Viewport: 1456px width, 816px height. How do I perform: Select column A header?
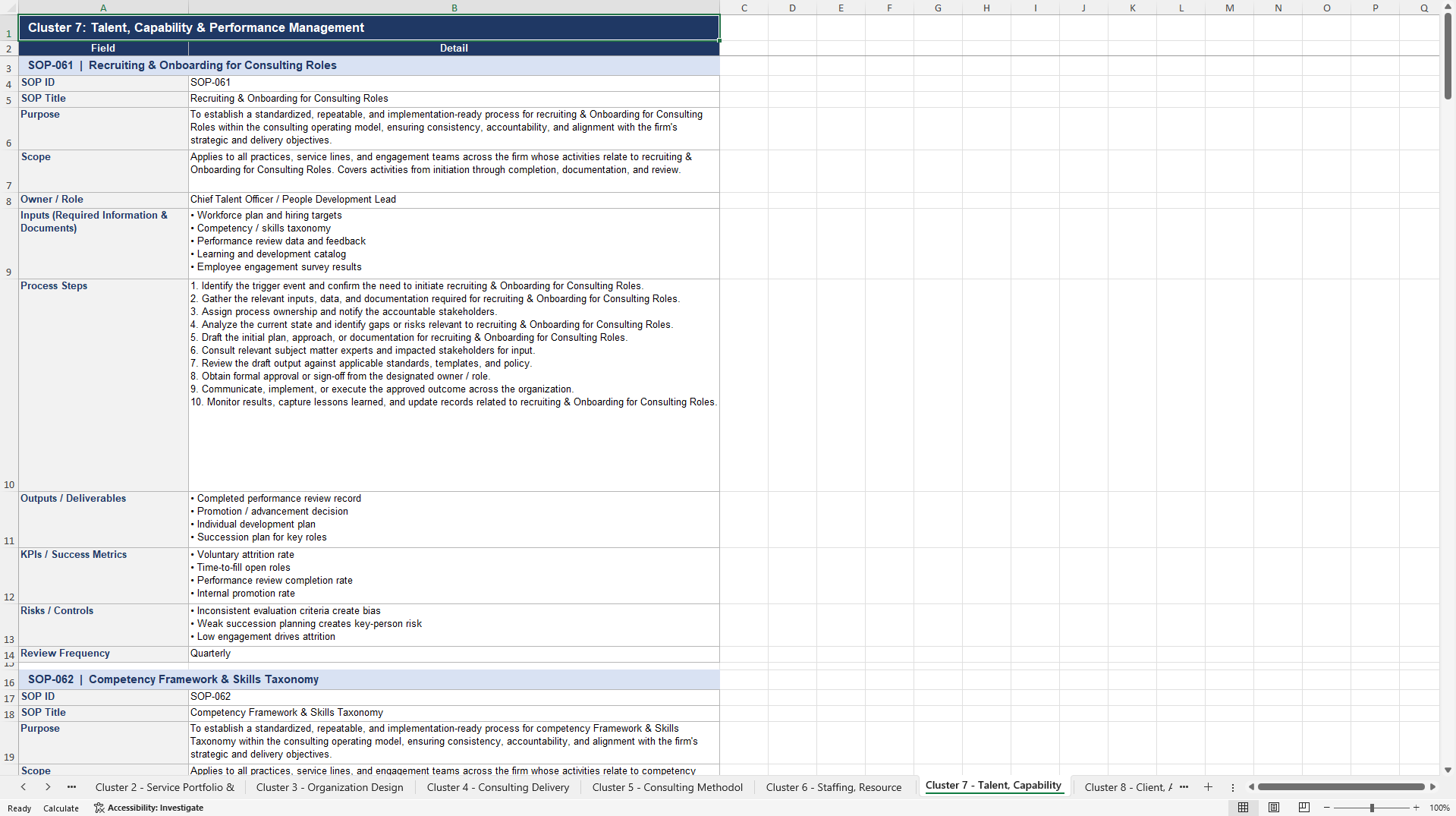[x=103, y=8]
